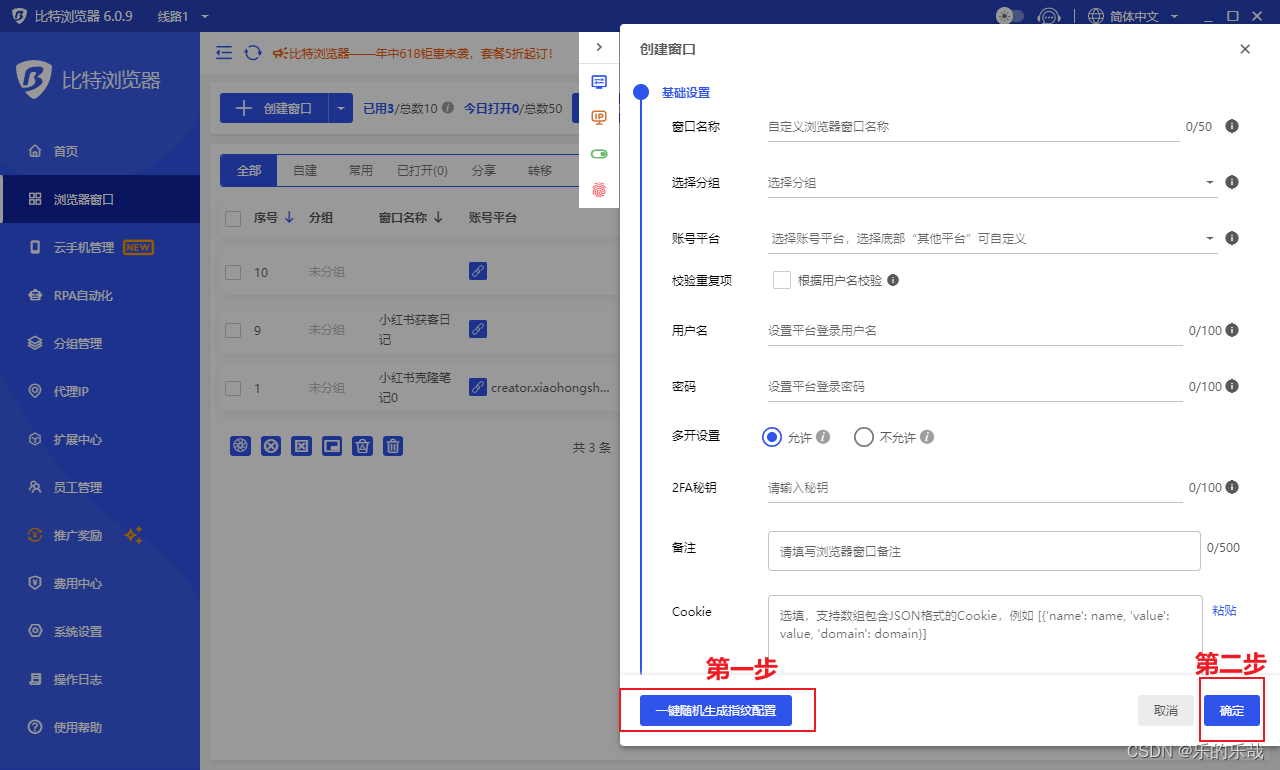
Task: Click square X batch action icon
Action: point(301,446)
